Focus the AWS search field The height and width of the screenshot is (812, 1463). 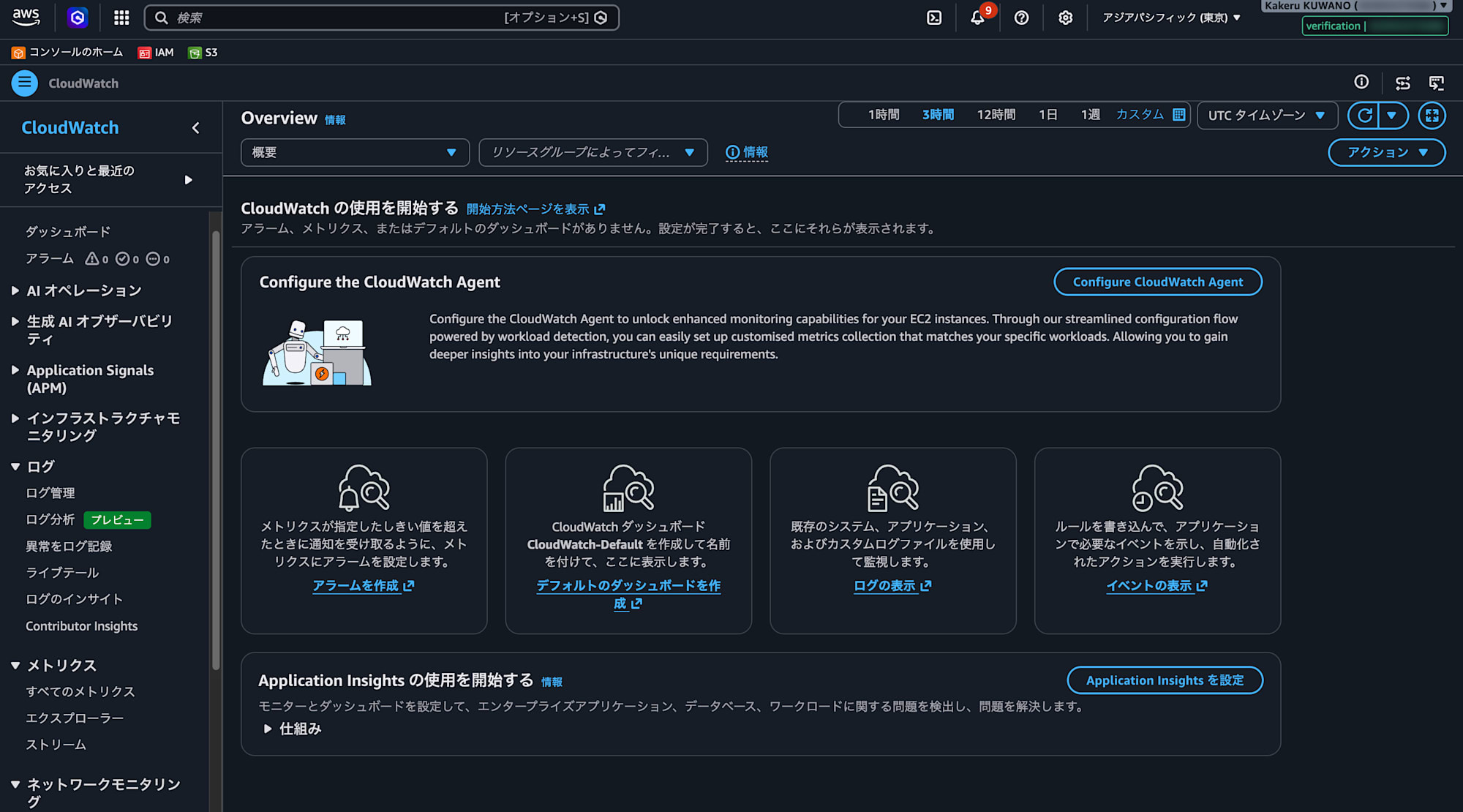[x=382, y=18]
